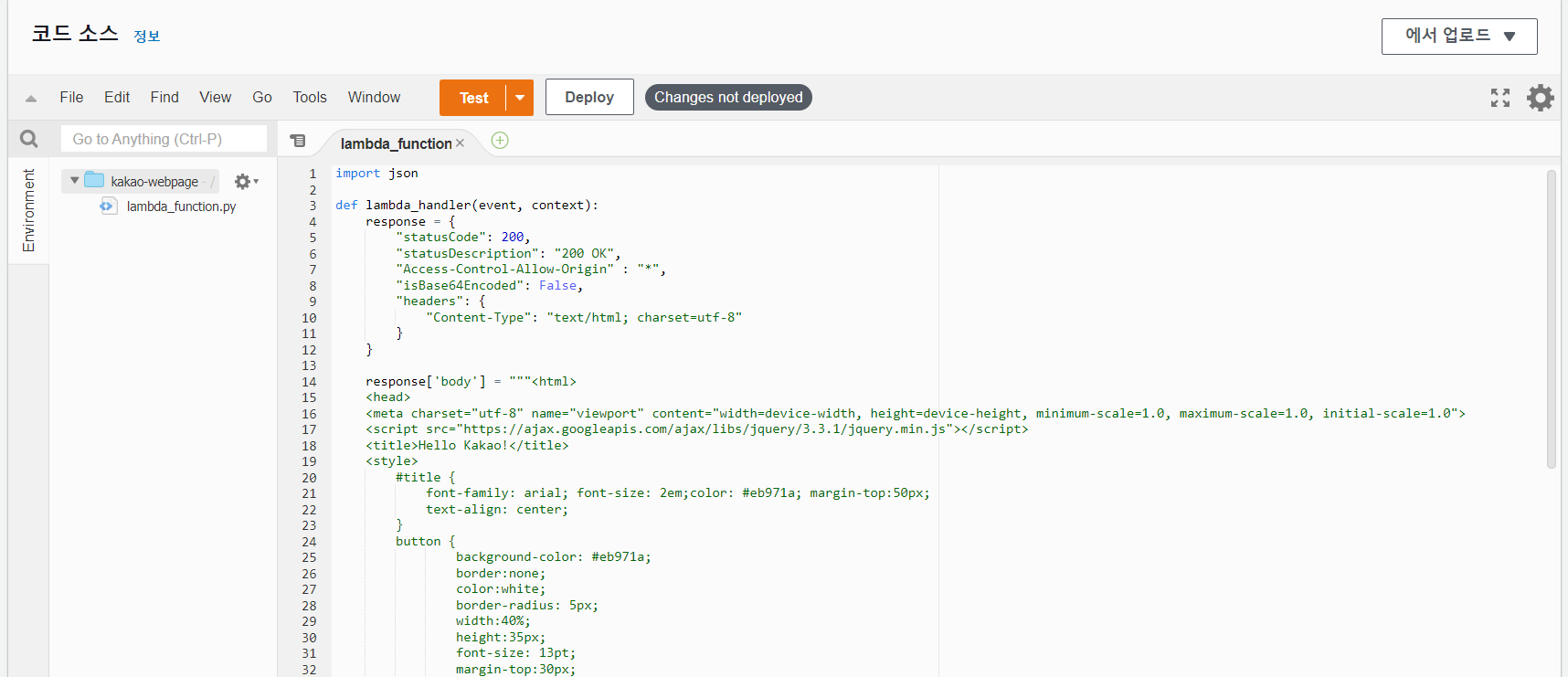
Task: Click 'import json' code line
Action: coord(376,174)
